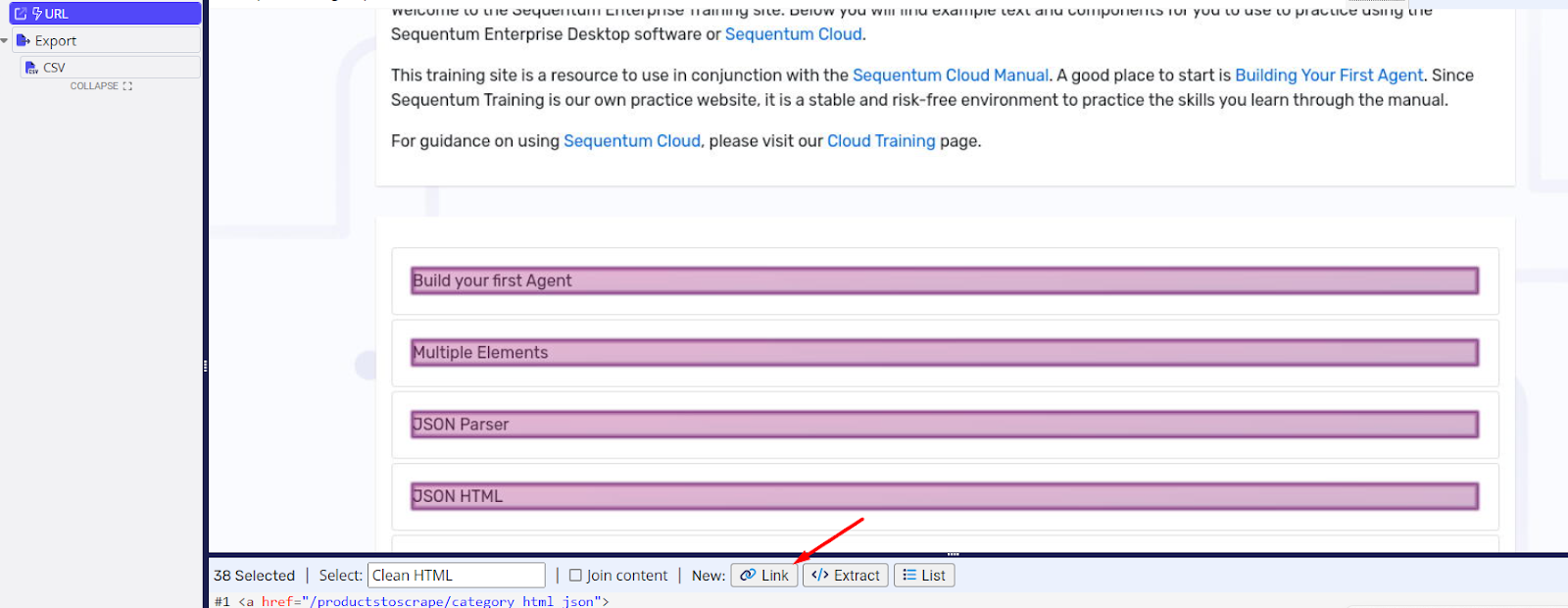Image resolution: width=1568 pixels, height=608 pixels.
Task: Select the CSV export target
Action: pos(111,68)
